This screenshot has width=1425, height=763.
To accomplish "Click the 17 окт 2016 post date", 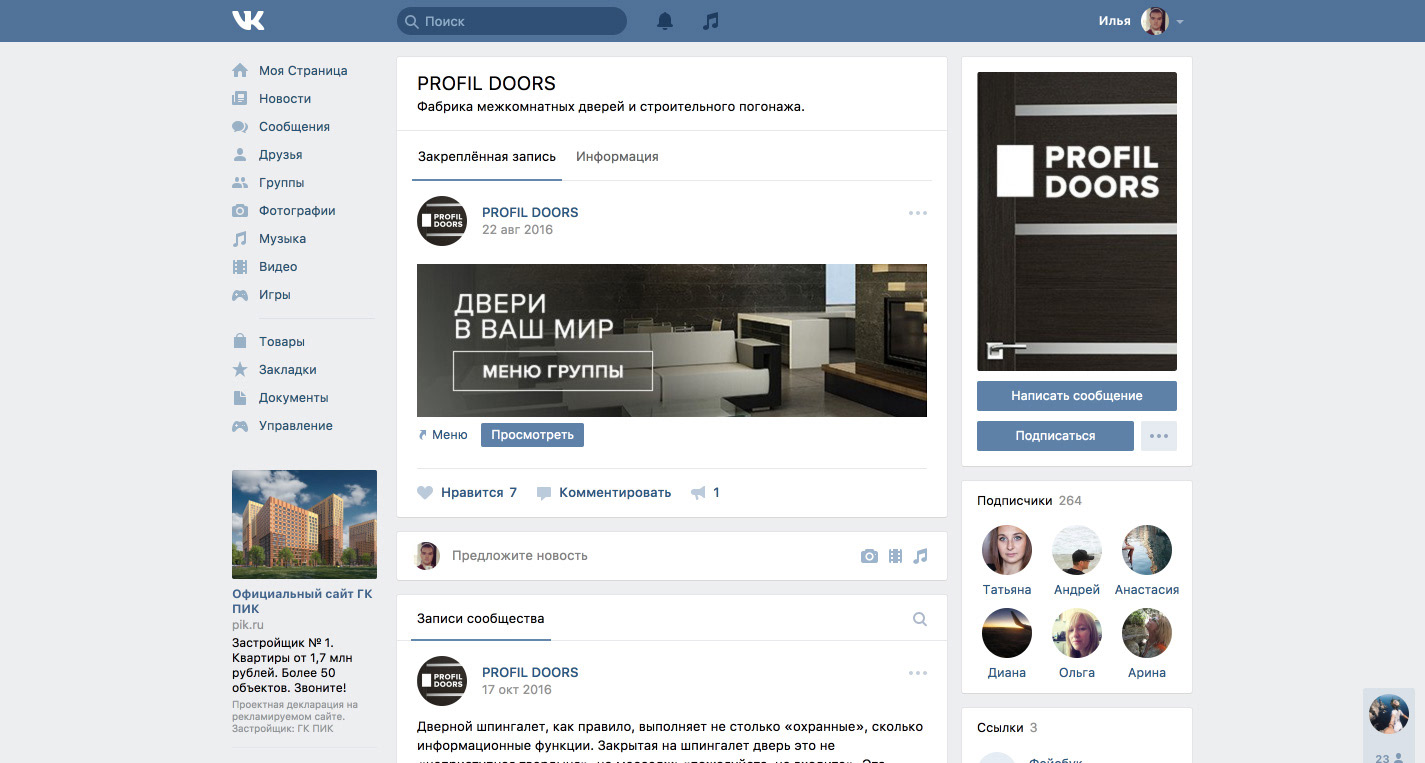I will (x=517, y=690).
